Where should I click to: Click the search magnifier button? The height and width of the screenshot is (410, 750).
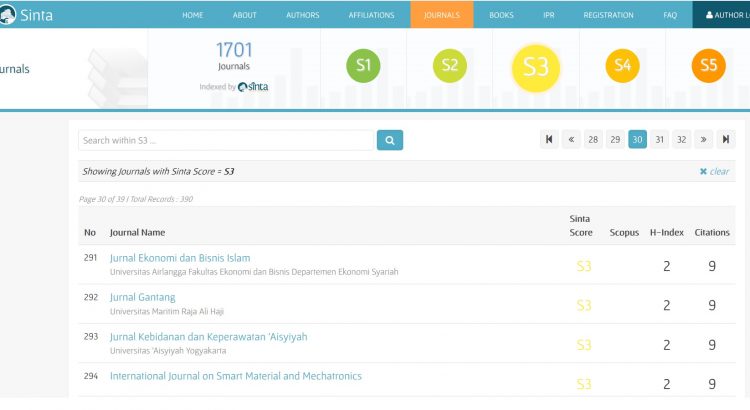tap(390, 140)
